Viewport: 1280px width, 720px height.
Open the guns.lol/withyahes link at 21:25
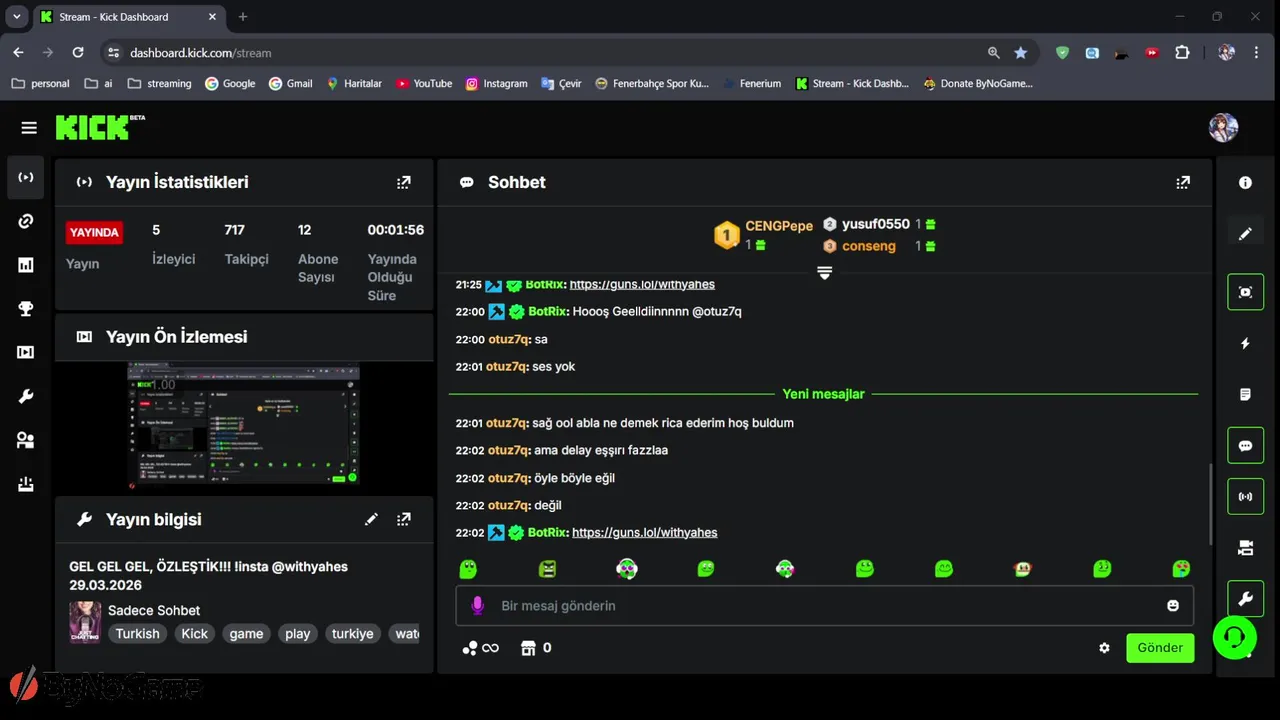click(x=642, y=285)
